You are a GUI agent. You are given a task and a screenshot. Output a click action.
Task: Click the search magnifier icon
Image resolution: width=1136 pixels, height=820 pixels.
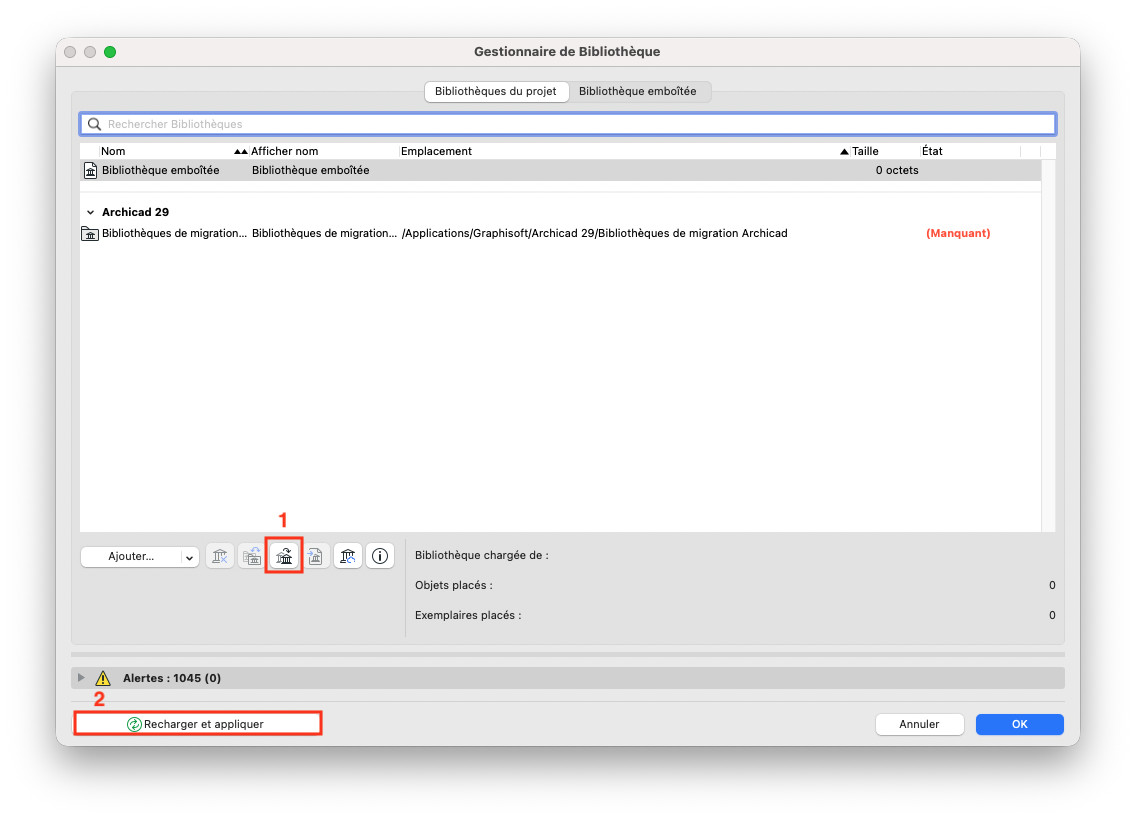[x=94, y=124]
